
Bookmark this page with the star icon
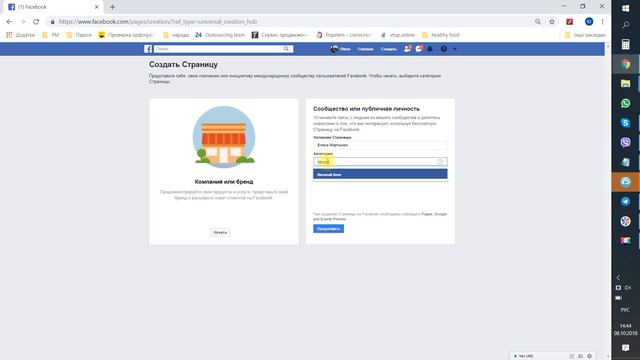(x=552, y=22)
